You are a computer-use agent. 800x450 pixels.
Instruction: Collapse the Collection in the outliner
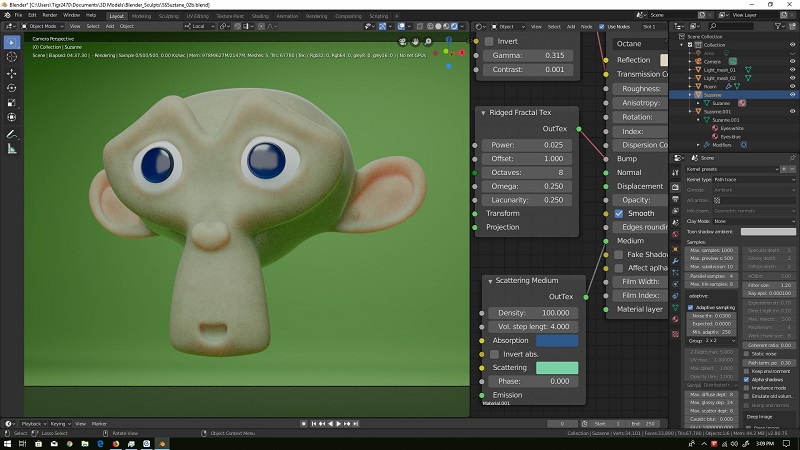pyautogui.click(x=682, y=45)
